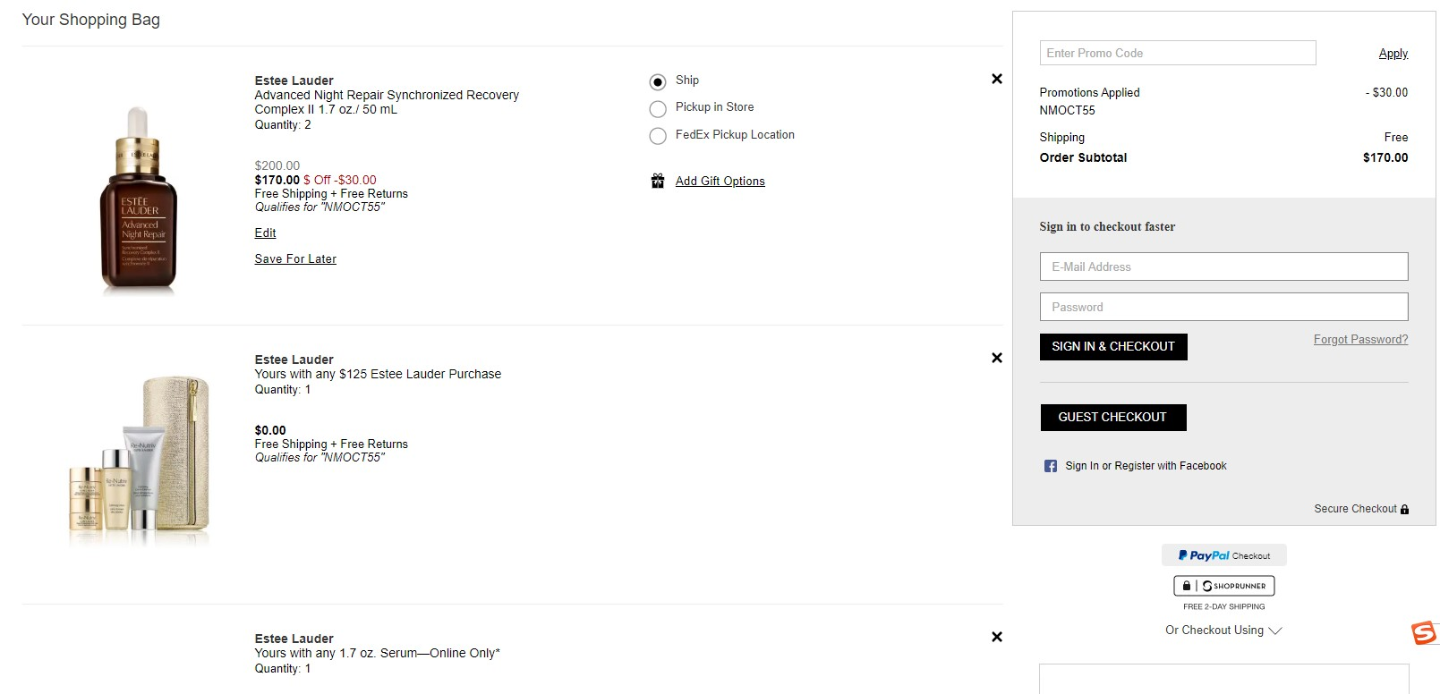Remove the $125 Estee Lauder Purchase gift

[x=996, y=358]
